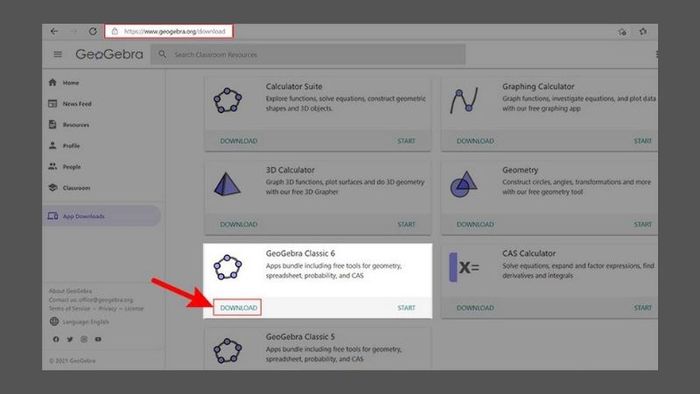
Task: Select App Downloads in the sidebar
Action: pos(102,216)
